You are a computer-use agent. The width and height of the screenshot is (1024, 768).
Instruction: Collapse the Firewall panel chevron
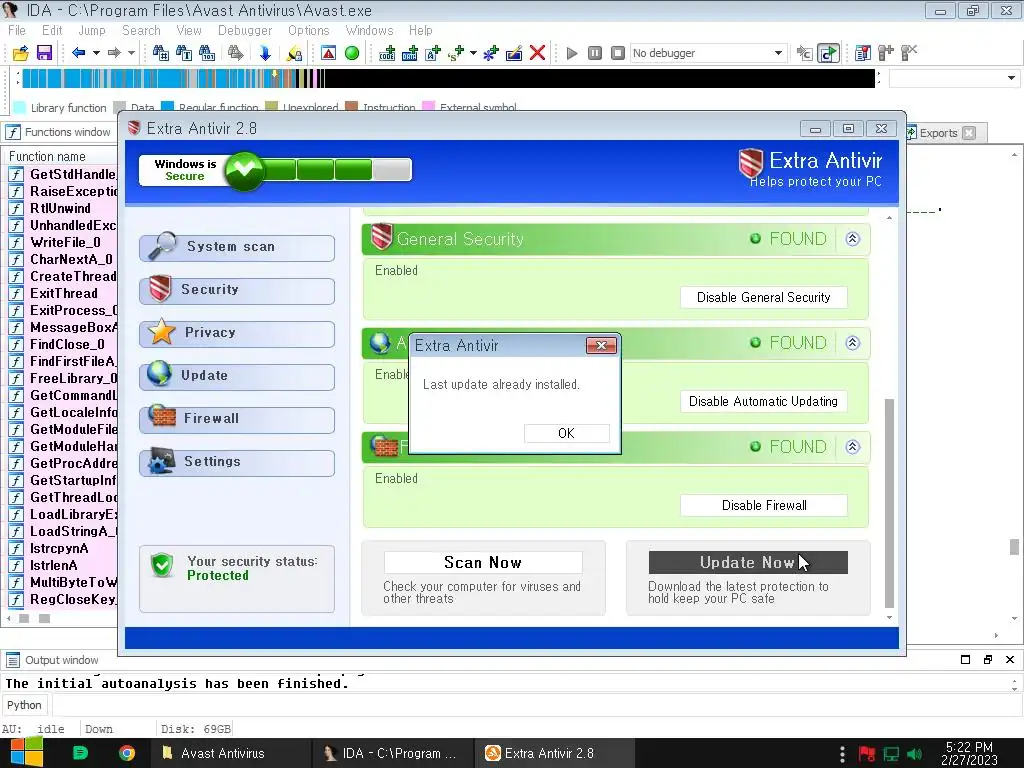pos(852,447)
